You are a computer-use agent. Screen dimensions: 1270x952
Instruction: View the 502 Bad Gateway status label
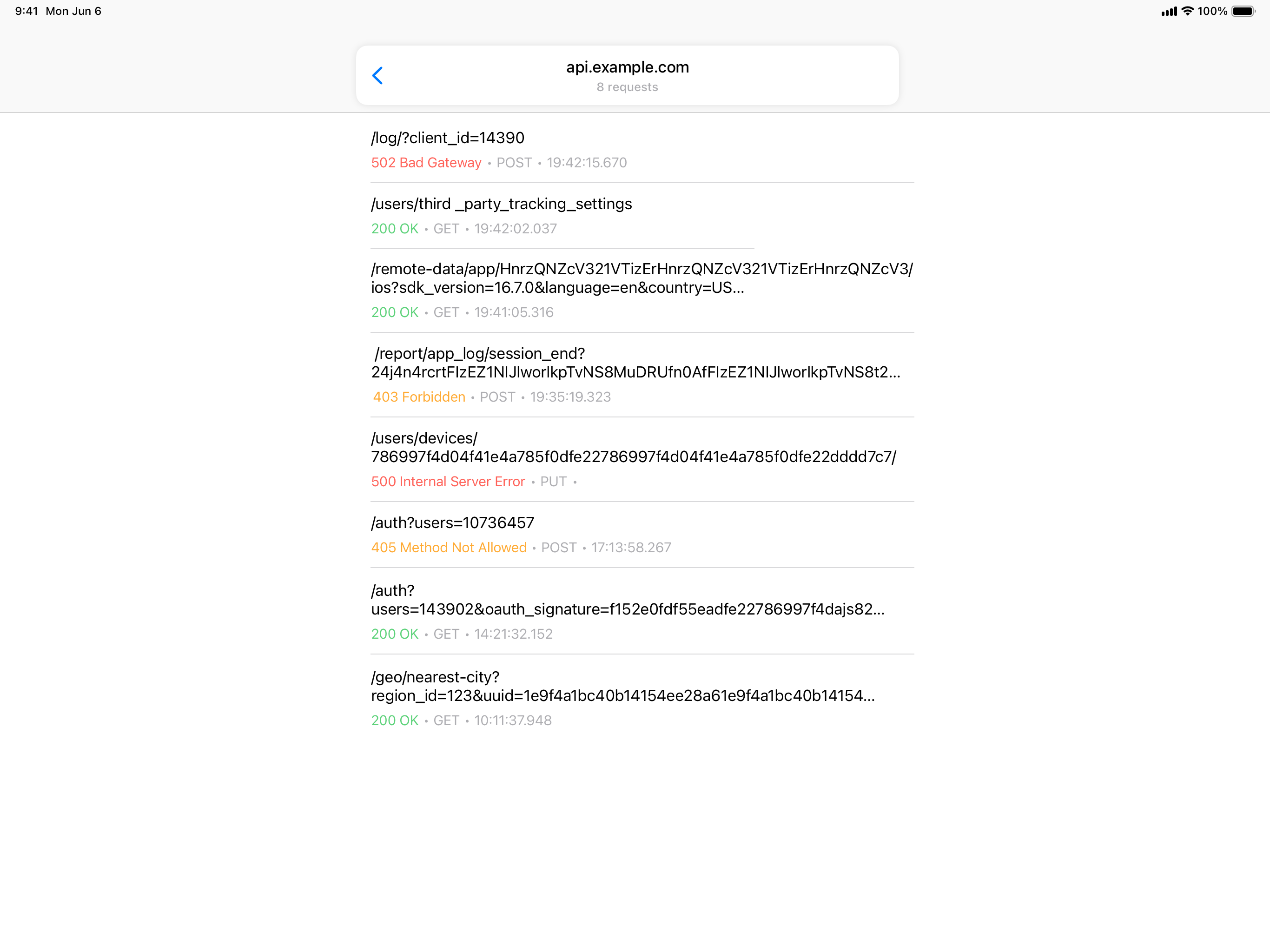[x=426, y=163]
